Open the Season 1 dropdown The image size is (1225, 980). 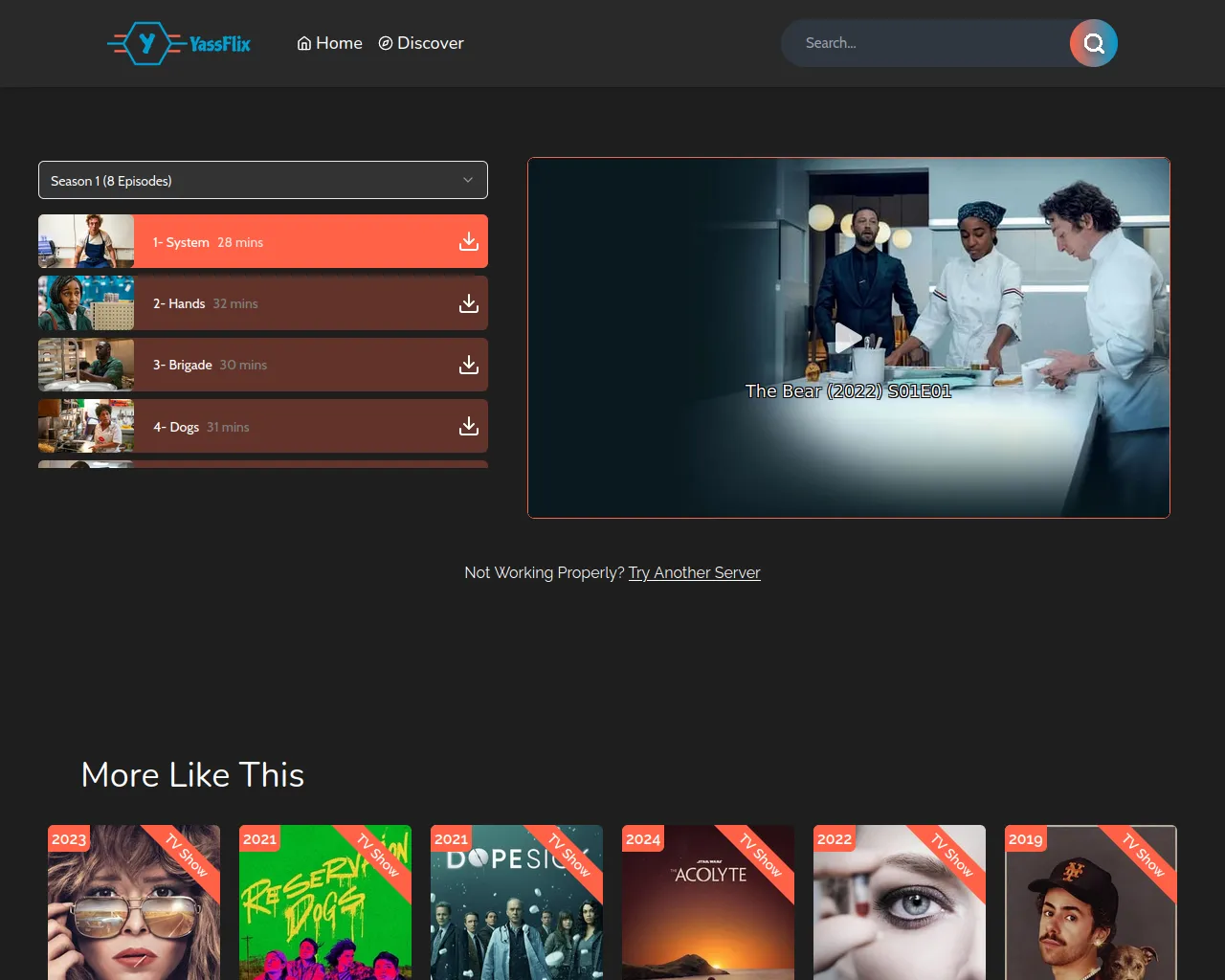tap(263, 180)
